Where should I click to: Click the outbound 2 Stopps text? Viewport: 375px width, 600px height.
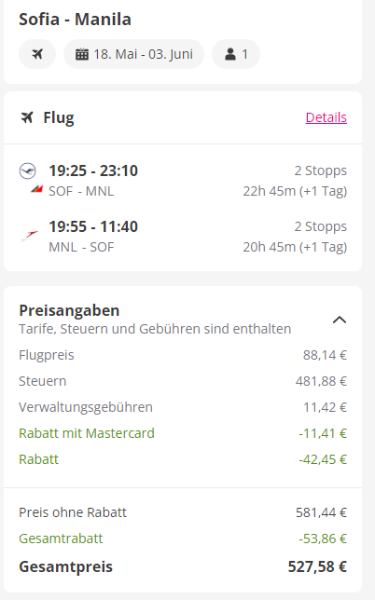tap(320, 171)
